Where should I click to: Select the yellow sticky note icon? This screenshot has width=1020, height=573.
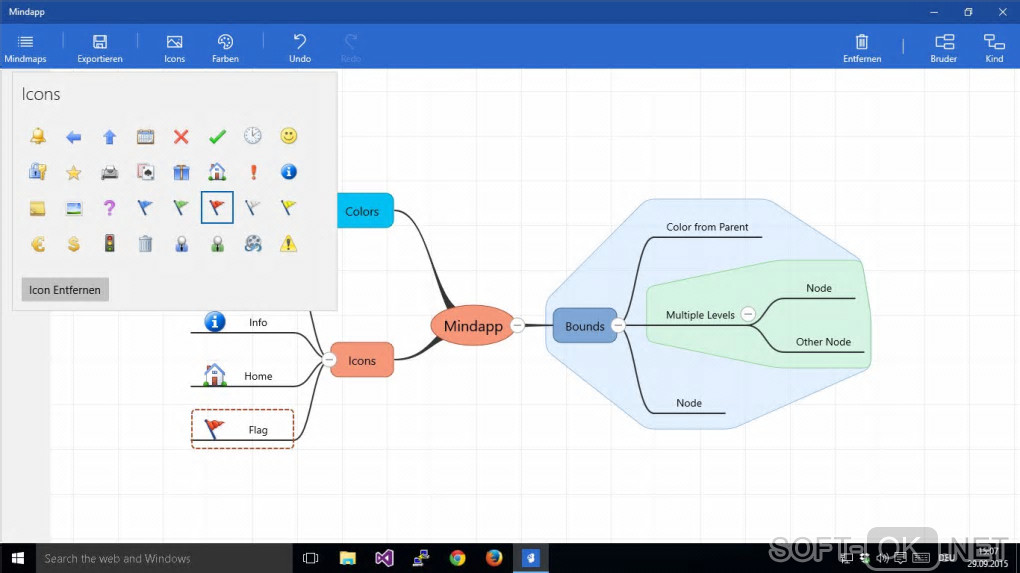[x=38, y=208]
